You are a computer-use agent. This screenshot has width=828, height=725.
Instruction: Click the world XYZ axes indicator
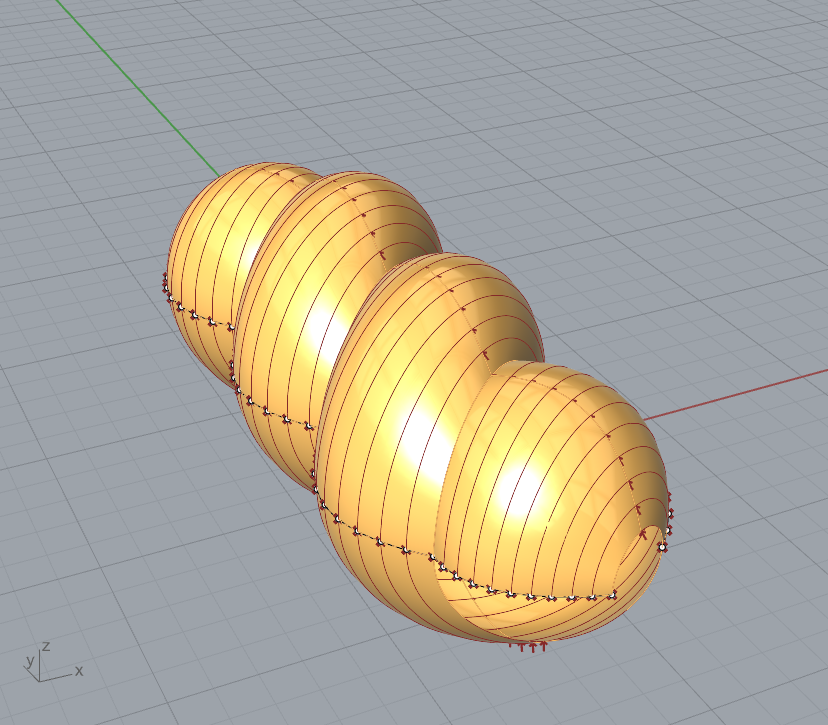(x=54, y=662)
